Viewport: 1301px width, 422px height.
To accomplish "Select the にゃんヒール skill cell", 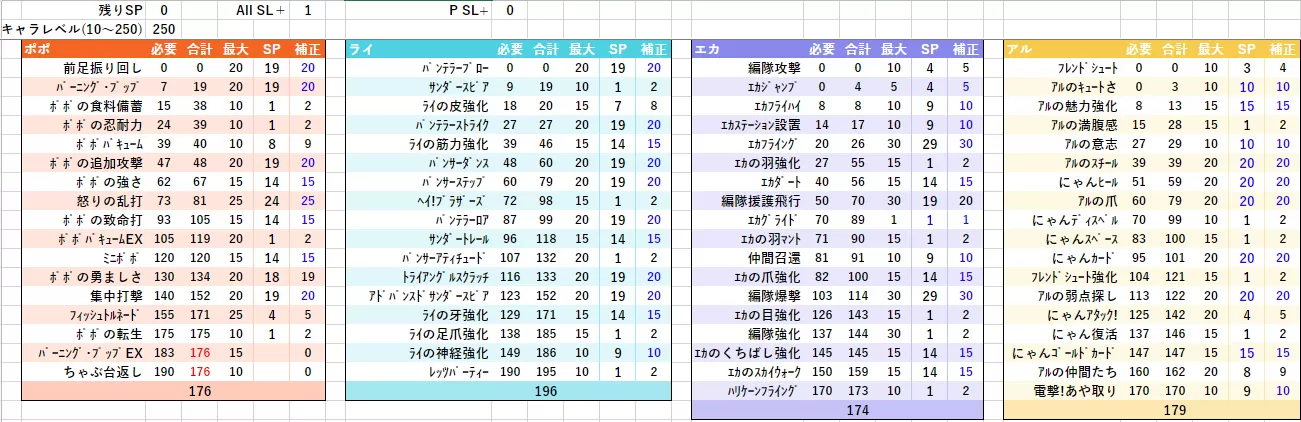I will (x=1062, y=181).
